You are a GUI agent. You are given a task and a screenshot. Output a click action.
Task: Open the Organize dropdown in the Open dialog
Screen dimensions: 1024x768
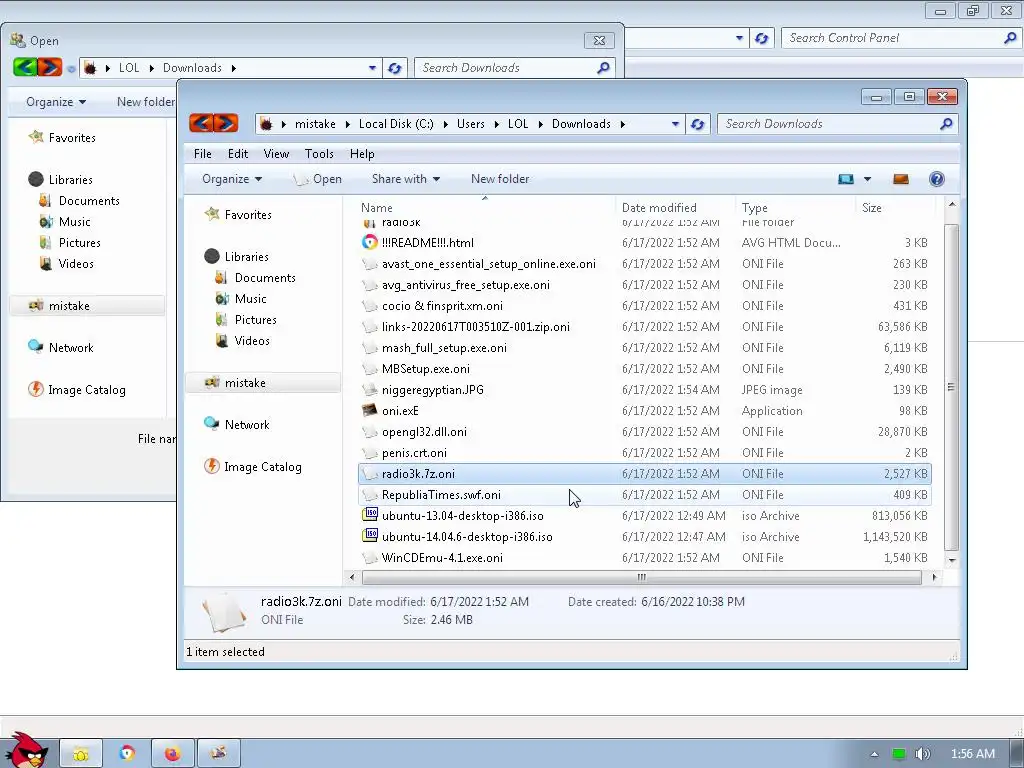point(56,102)
